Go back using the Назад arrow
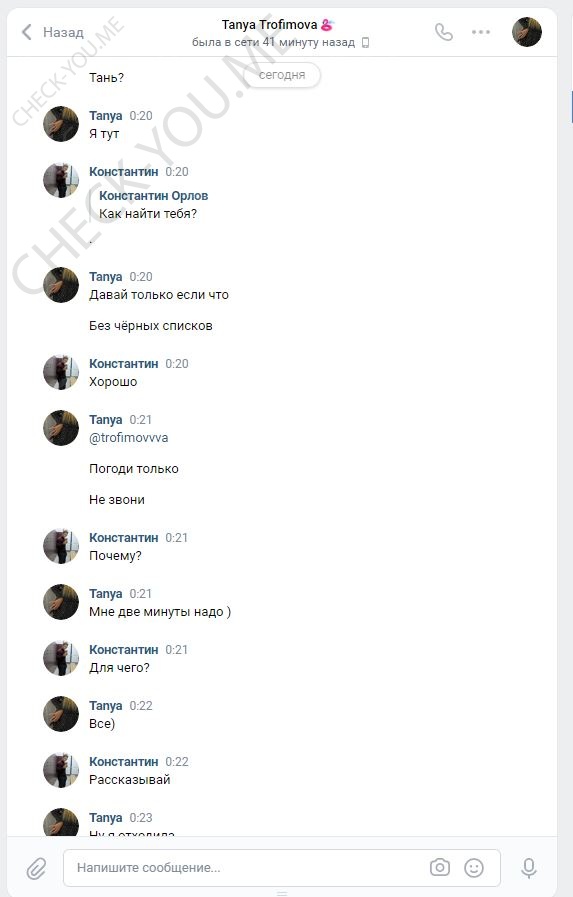573x897 pixels. 26,32
